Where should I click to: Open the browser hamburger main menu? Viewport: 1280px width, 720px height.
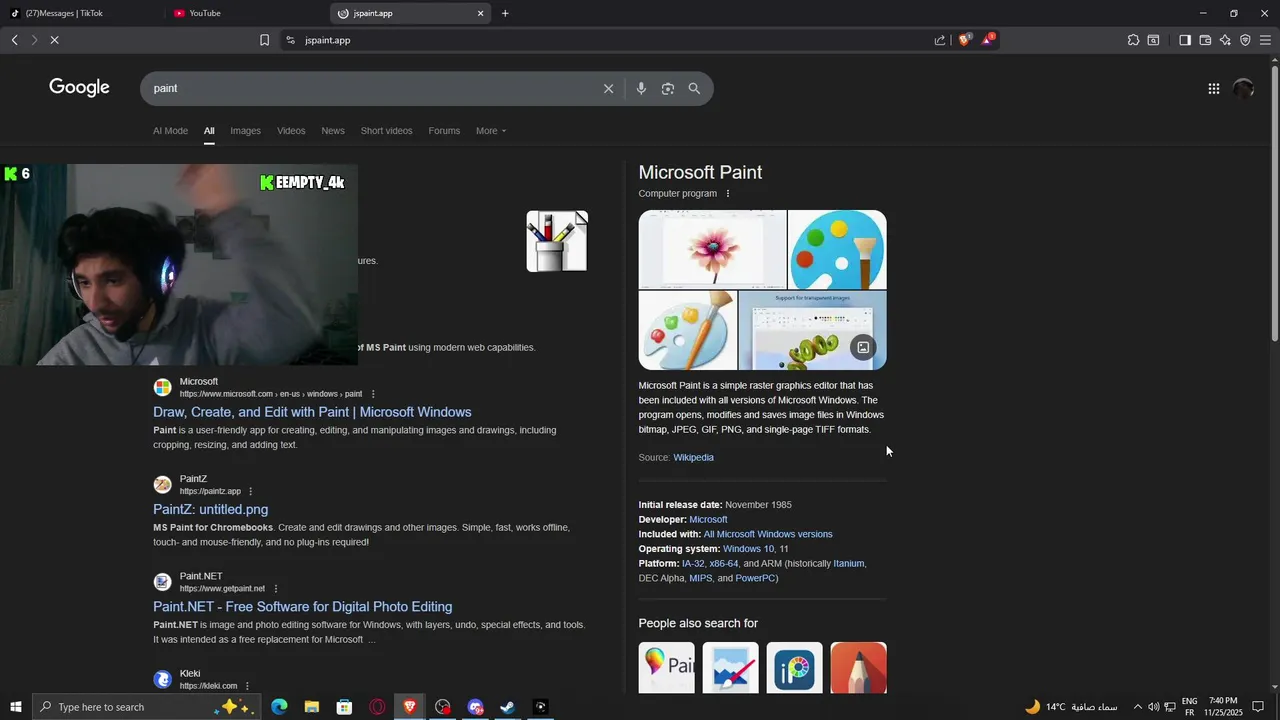[1265, 40]
